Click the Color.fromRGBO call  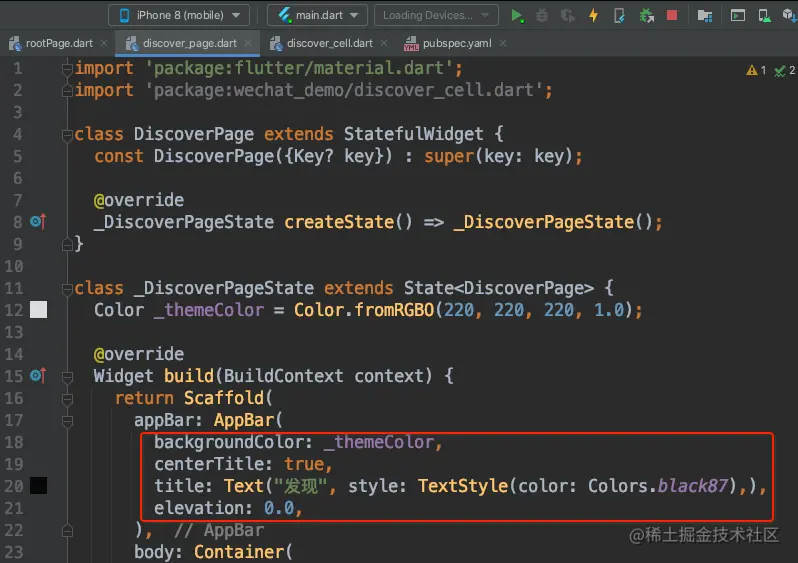coord(364,309)
